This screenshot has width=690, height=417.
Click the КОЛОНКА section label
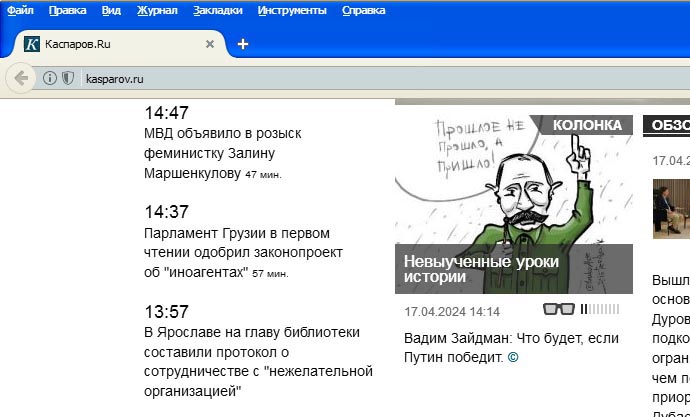pyautogui.click(x=587, y=125)
